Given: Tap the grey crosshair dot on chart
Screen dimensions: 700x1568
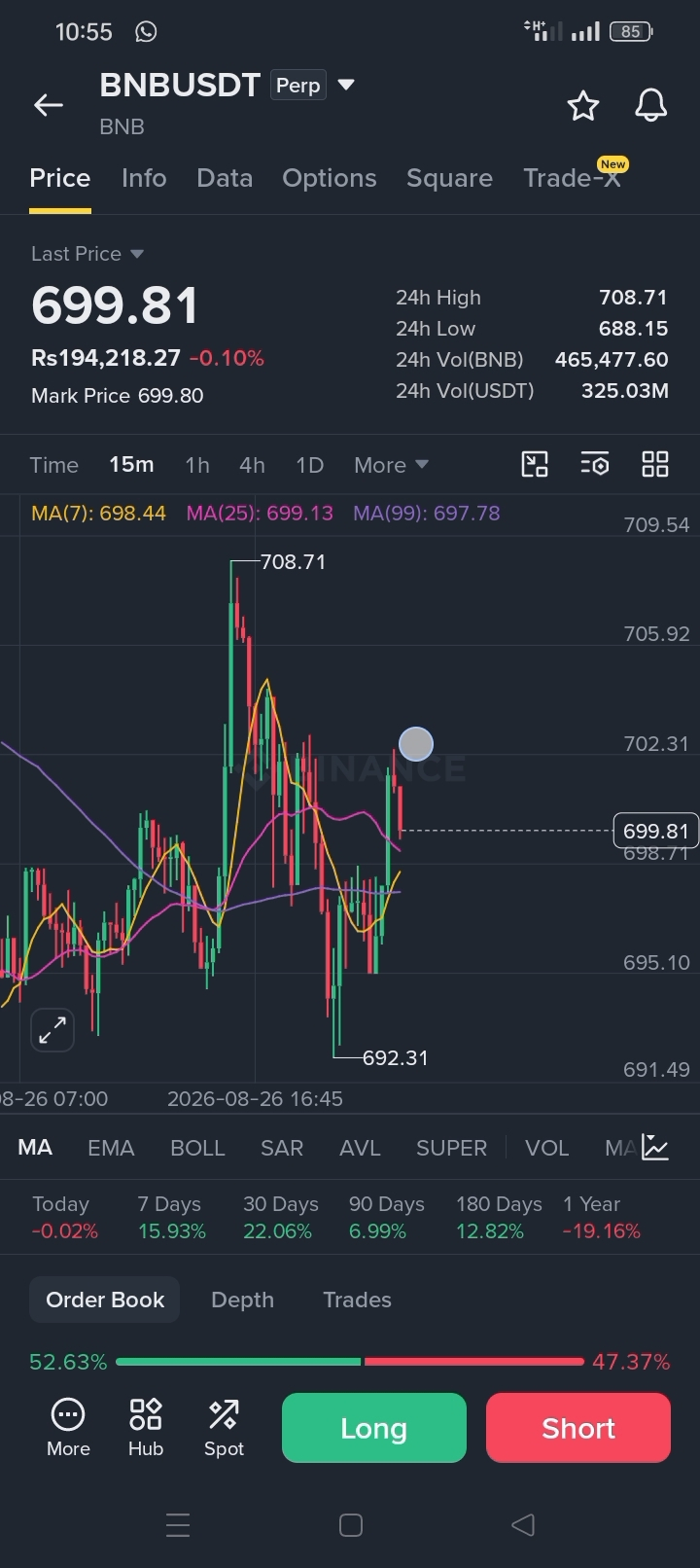Looking at the screenshot, I should [416, 744].
